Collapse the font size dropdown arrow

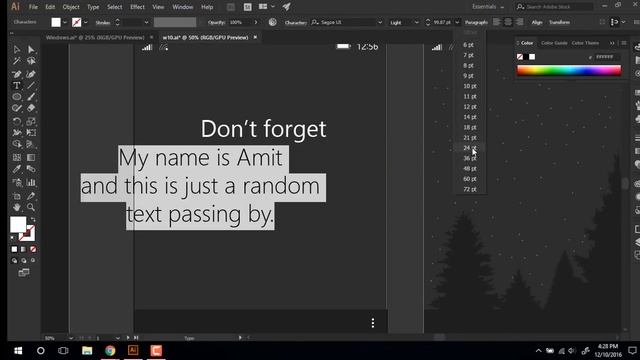click(457, 22)
